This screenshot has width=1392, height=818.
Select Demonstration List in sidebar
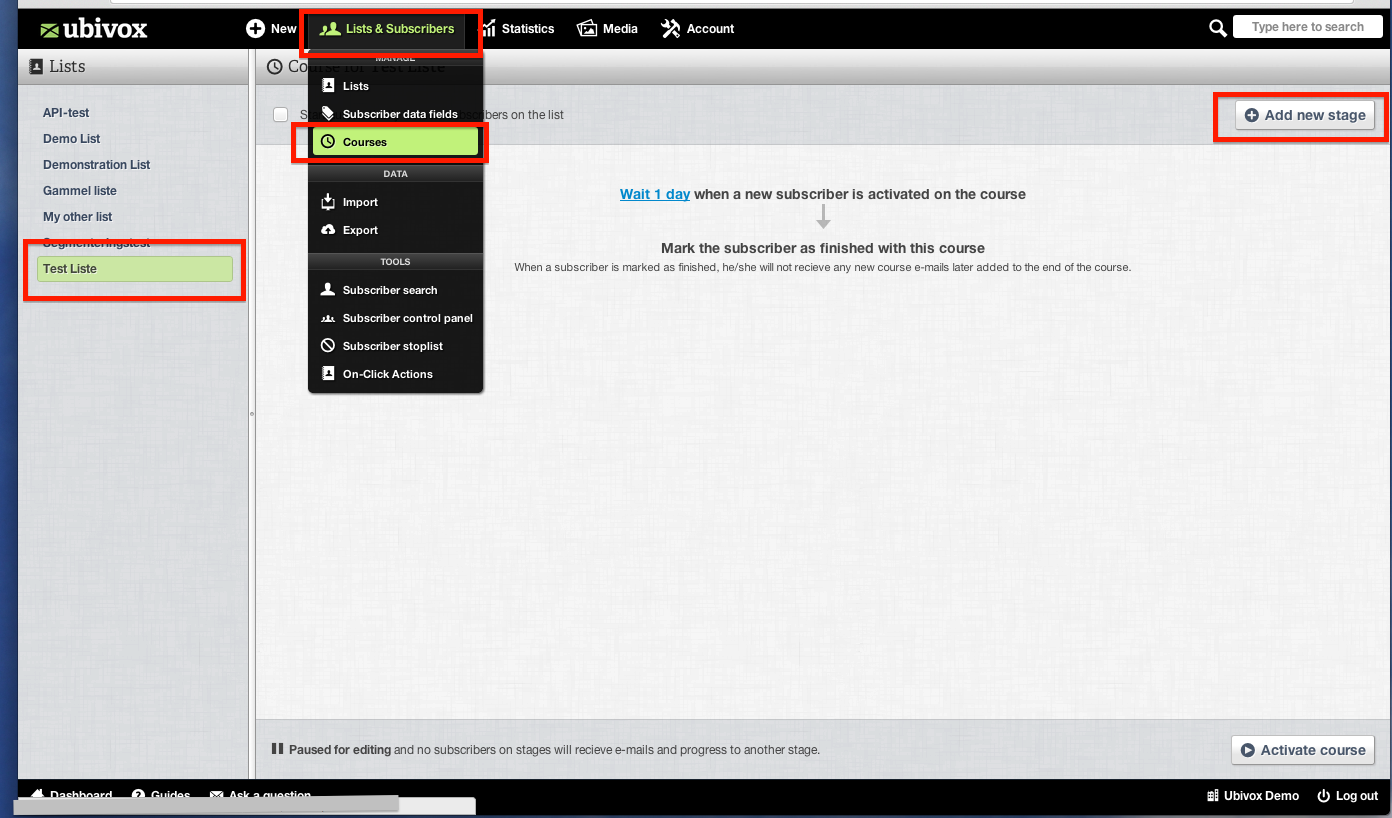point(97,165)
